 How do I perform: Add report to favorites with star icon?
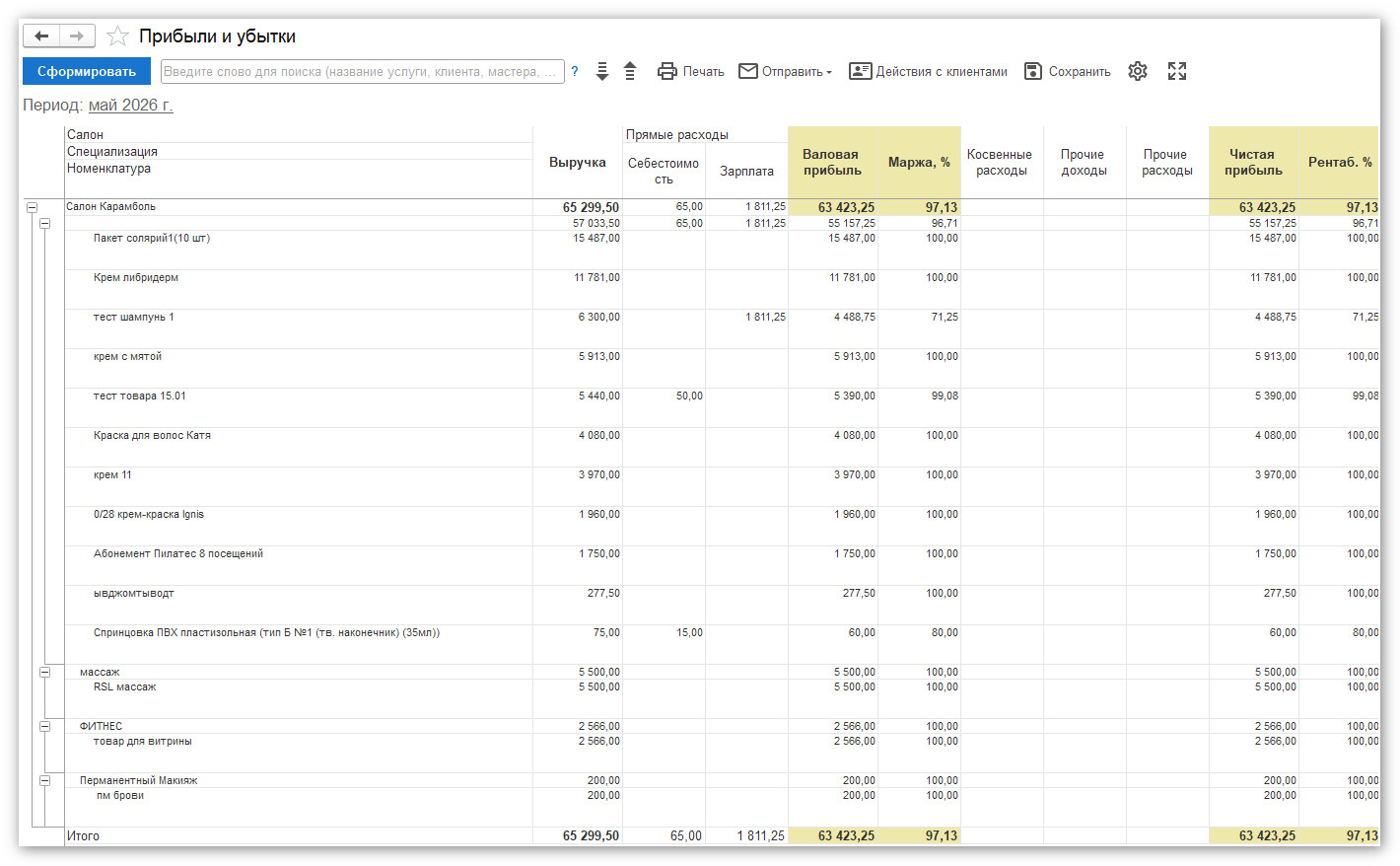pos(117,36)
